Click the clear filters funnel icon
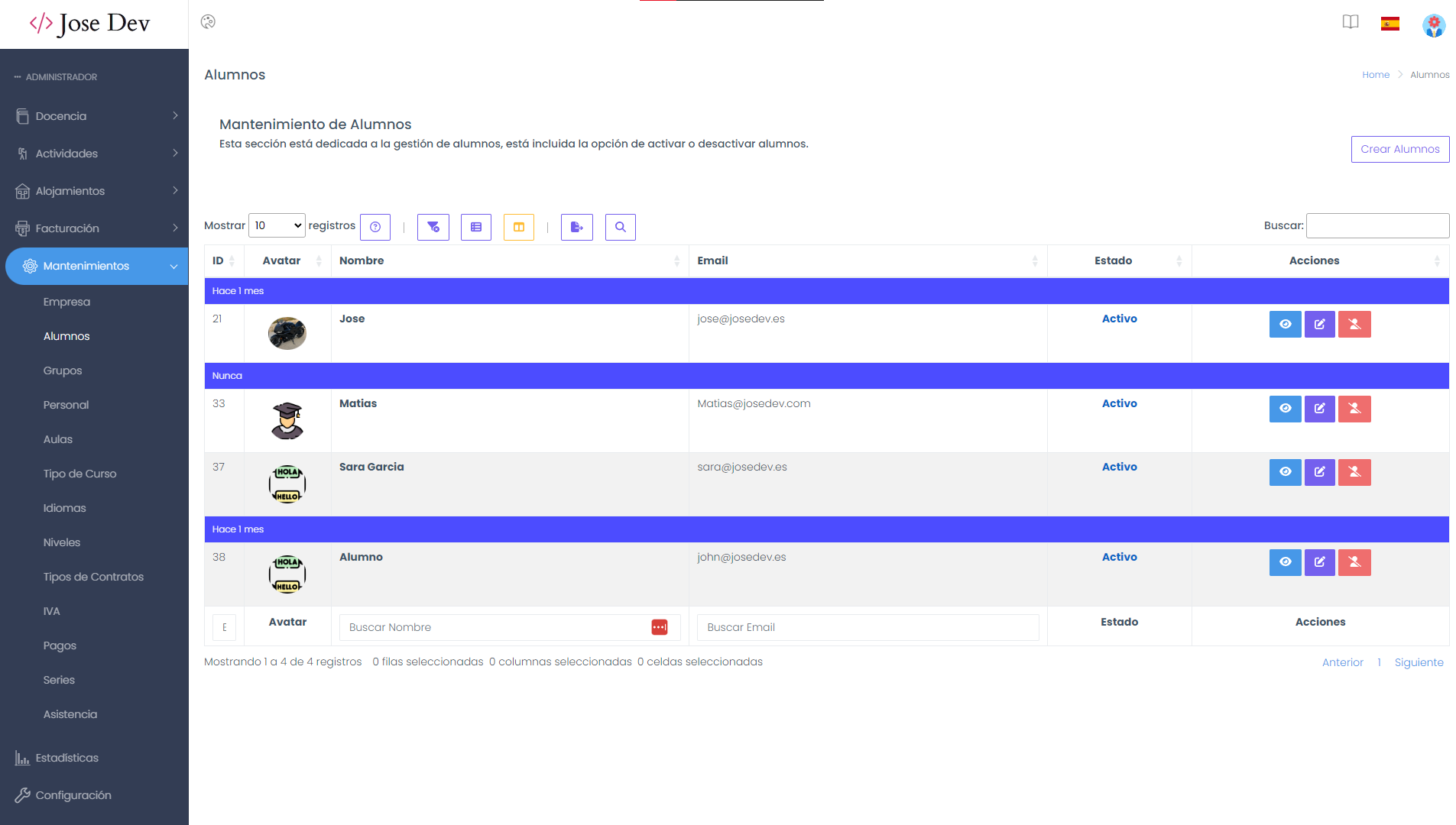The image size is (1456, 825). (x=433, y=227)
